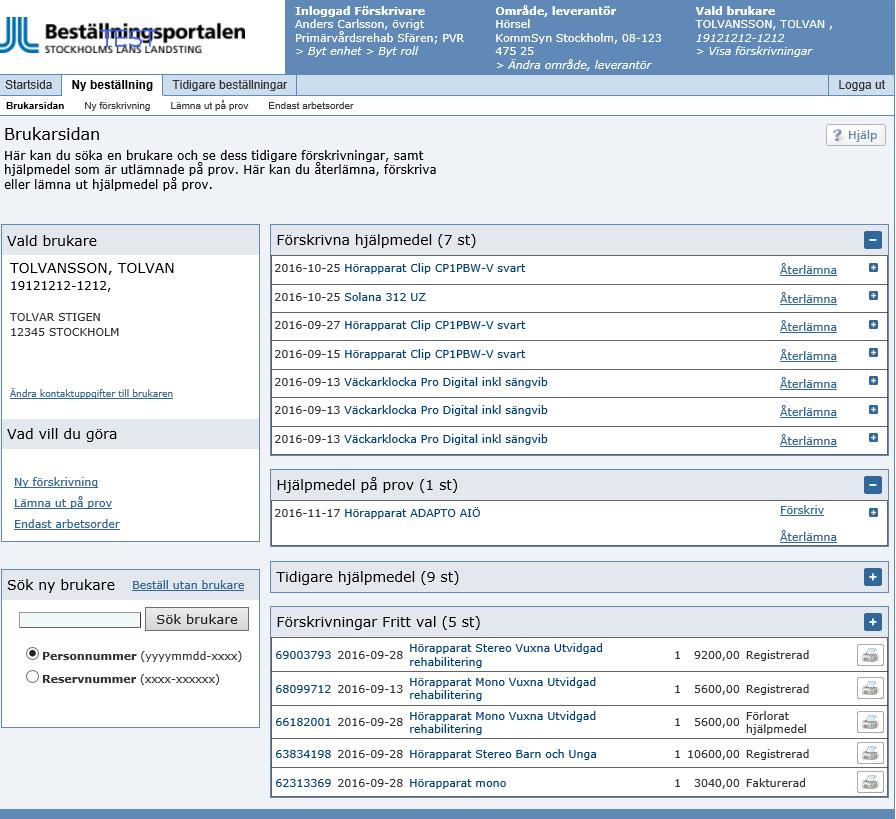Open the Endast arbetsorder submenu item
This screenshot has height=819, width=896.
pos(311,106)
